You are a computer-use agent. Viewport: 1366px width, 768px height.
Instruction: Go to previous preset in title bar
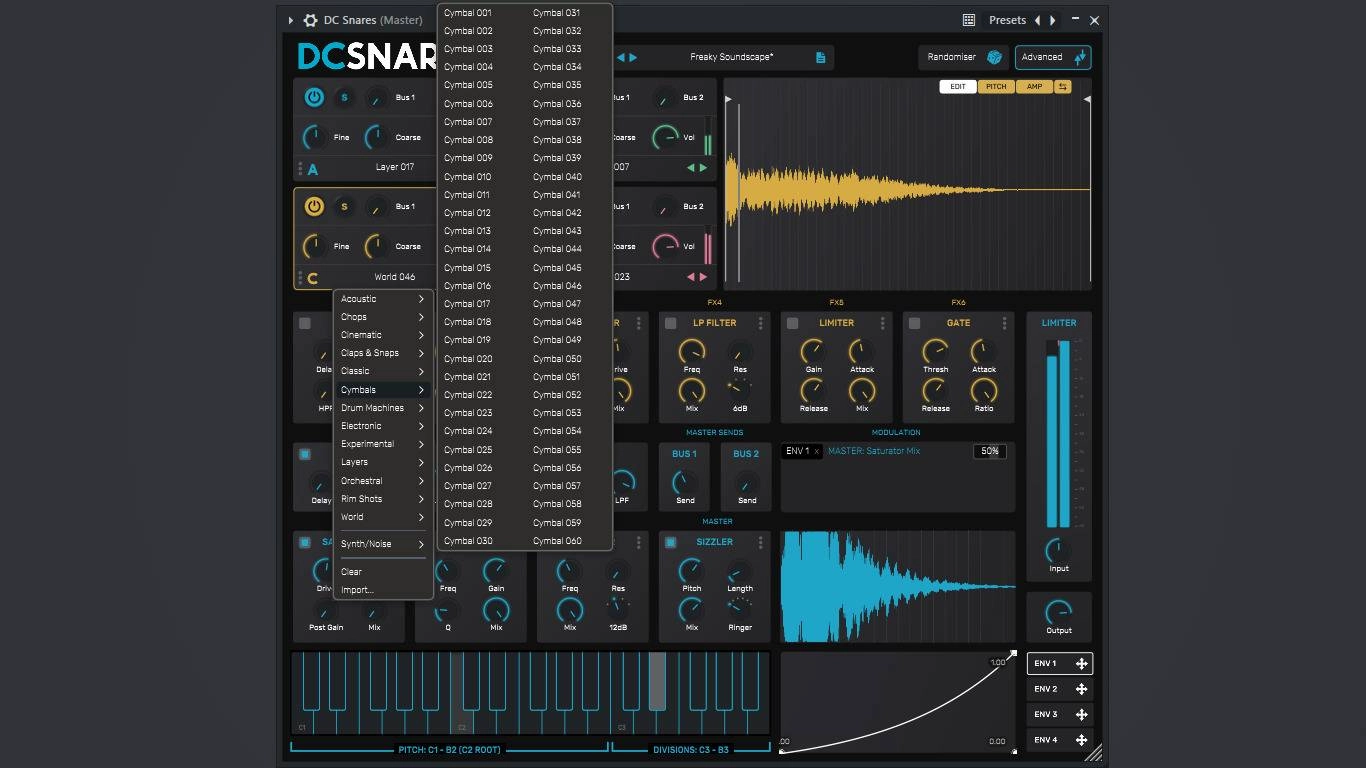(1037, 20)
